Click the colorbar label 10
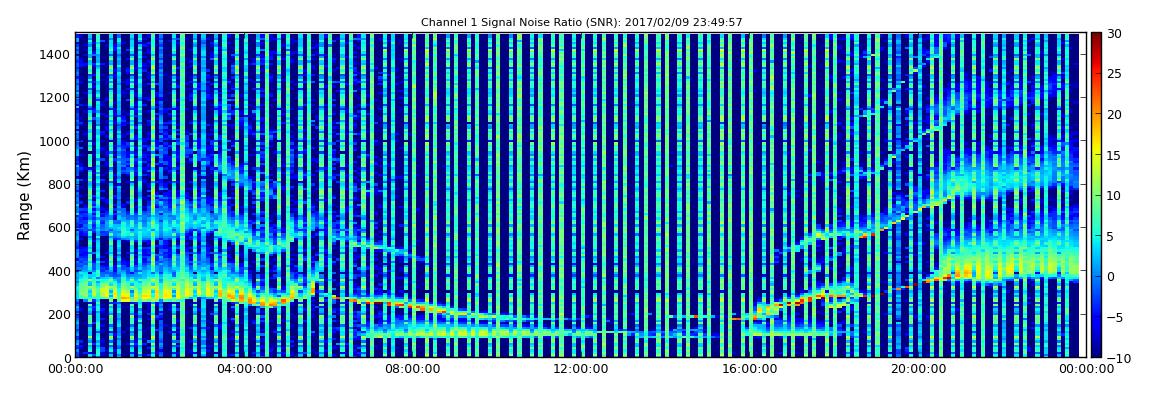Viewport: 1150px width, 407px height. tap(1114, 195)
